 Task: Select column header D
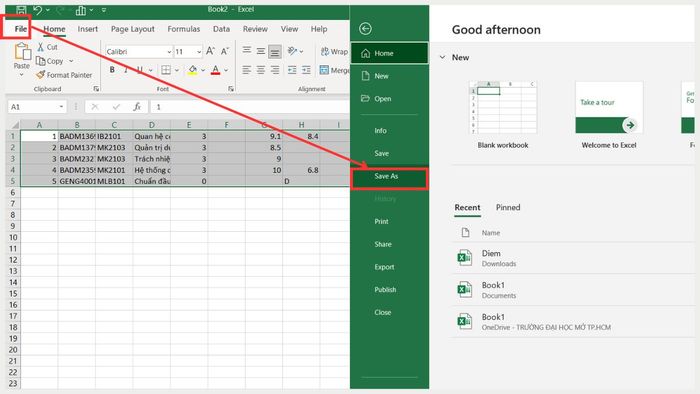pos(151,125)
